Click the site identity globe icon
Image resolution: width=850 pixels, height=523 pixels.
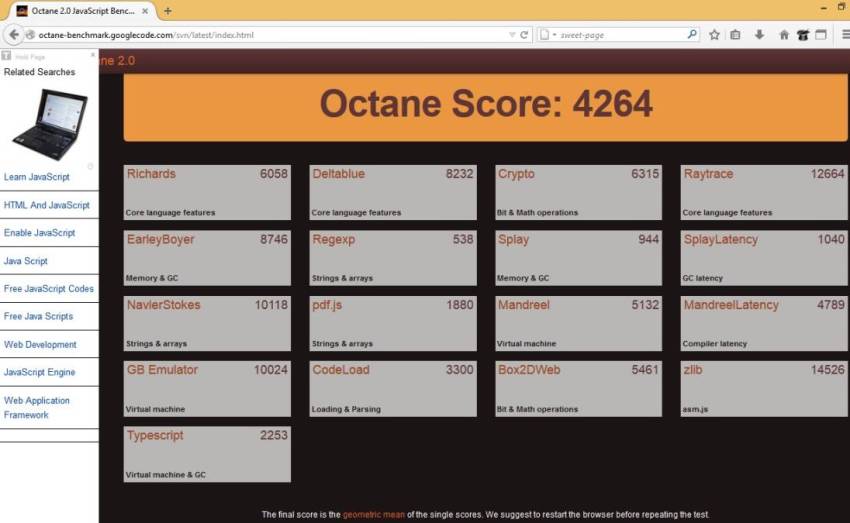click(x=30, y=35)
